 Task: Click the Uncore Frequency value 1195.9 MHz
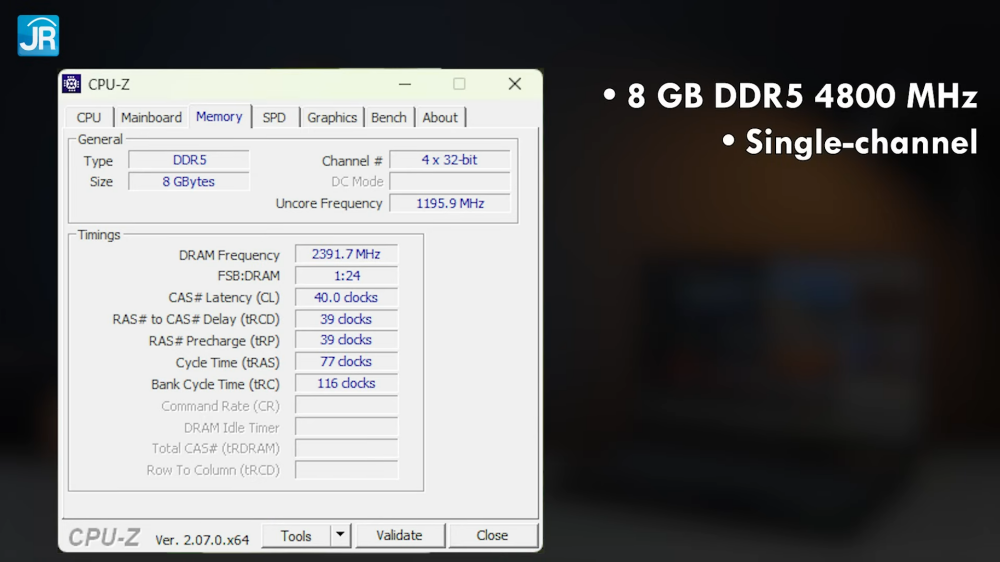click(x=450, y=203)
